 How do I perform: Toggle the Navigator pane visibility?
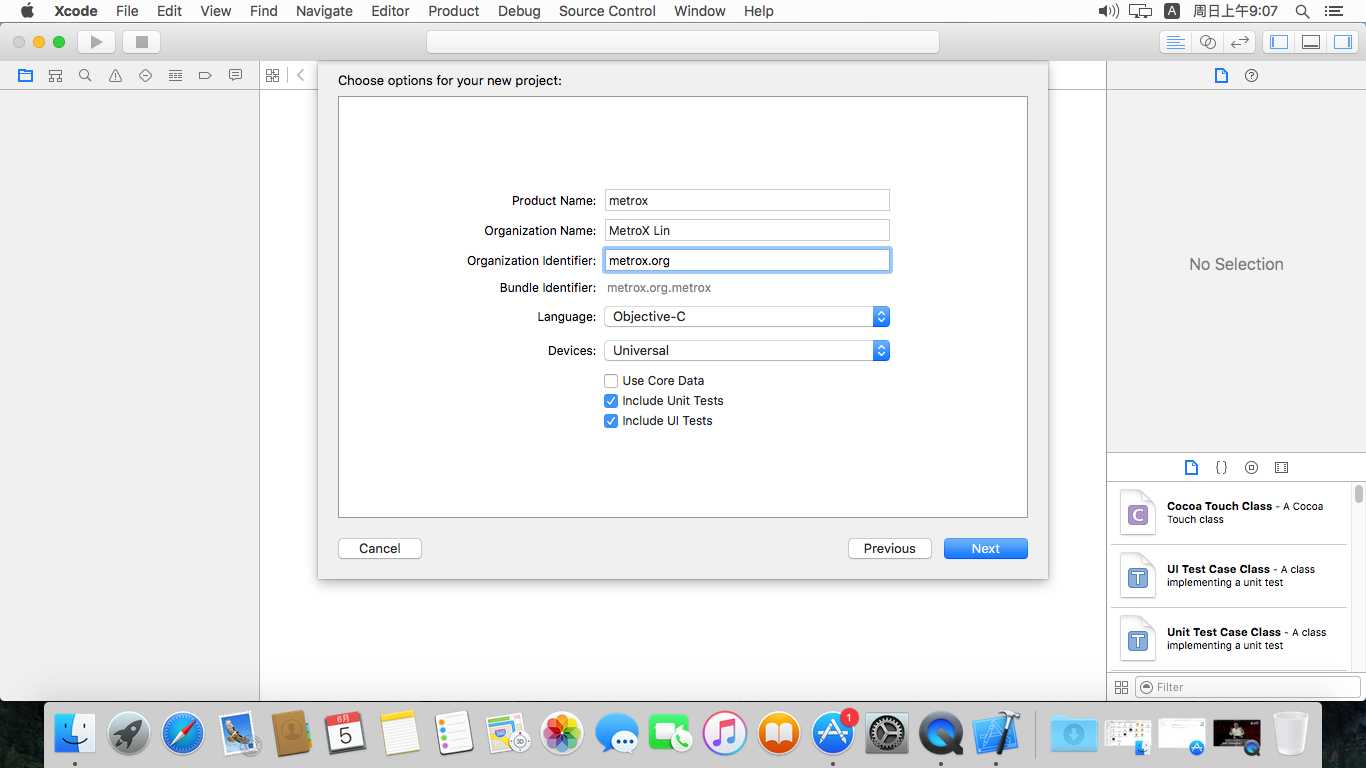point(1278,42)
